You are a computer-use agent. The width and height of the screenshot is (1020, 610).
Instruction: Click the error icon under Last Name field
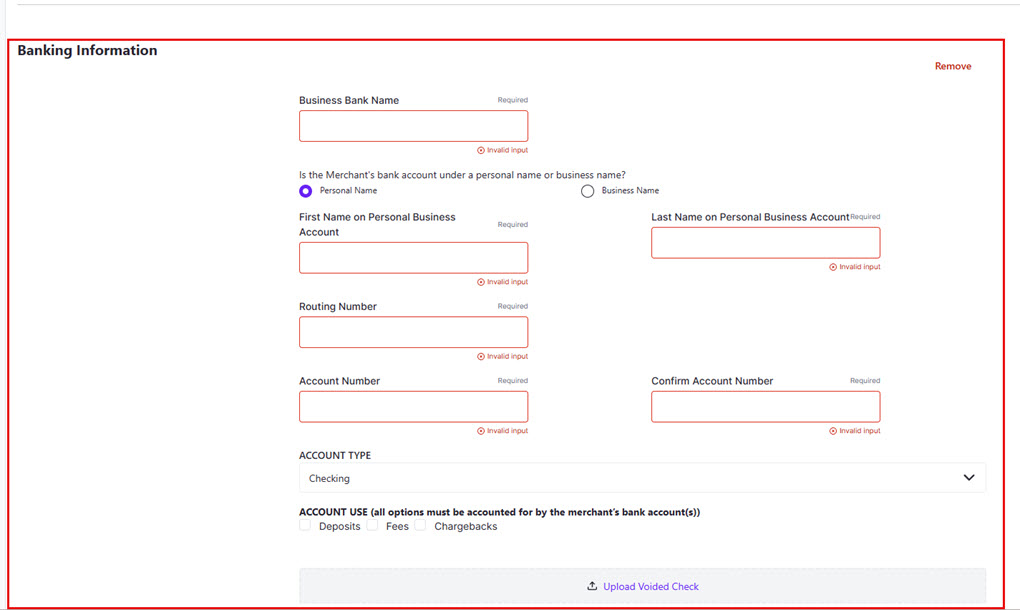pos(833,267)
